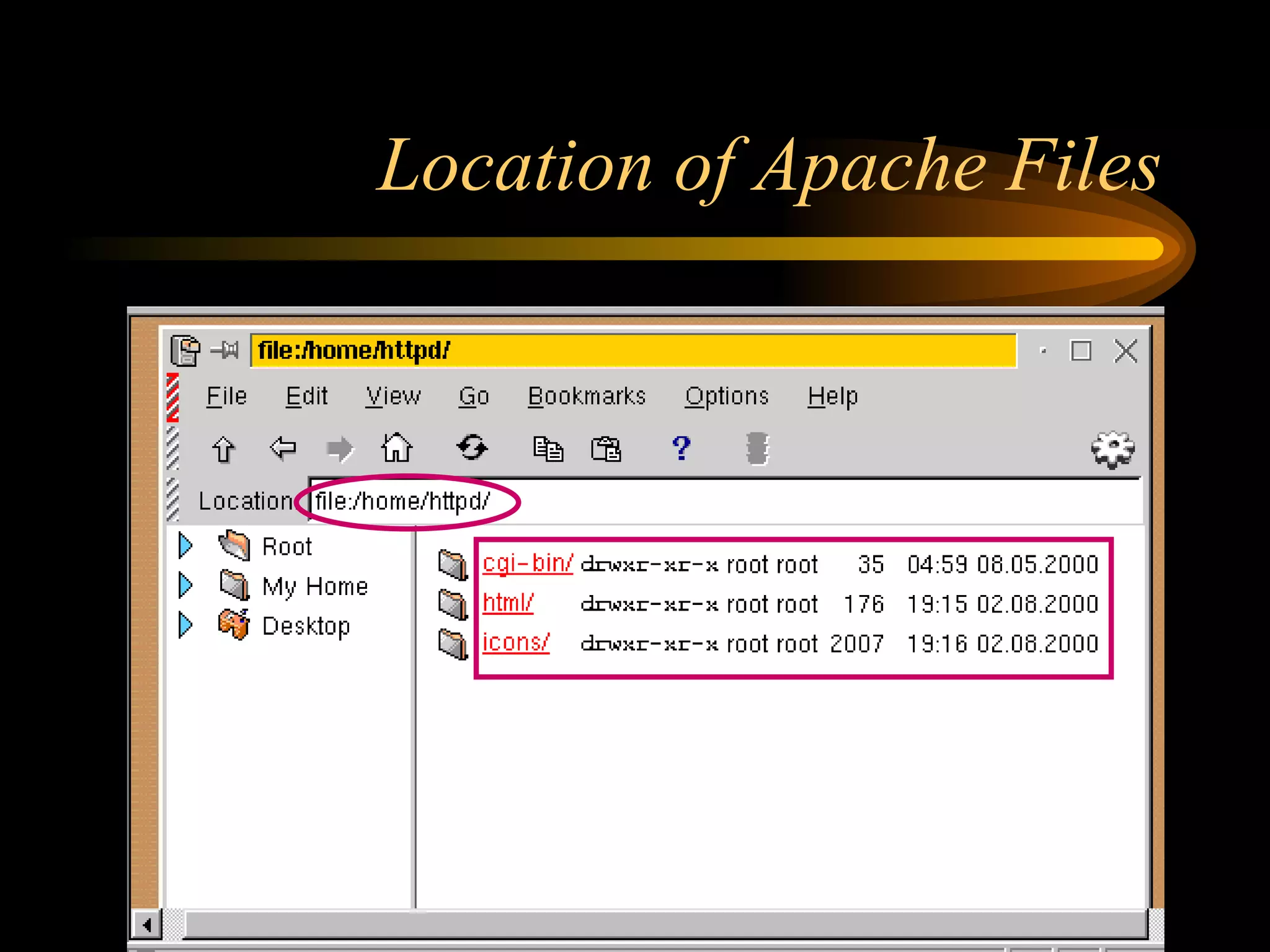
Task: Open the Bookmarks menu
Action: [x=587, y=396]
